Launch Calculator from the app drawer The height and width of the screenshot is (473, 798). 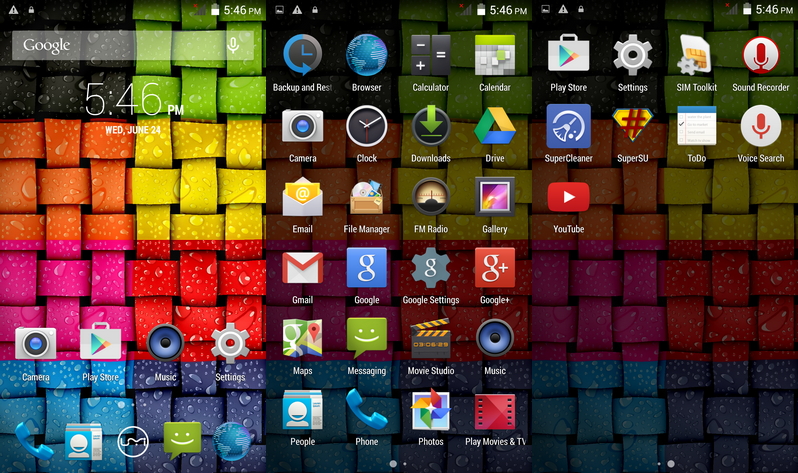tap(431, 55)
